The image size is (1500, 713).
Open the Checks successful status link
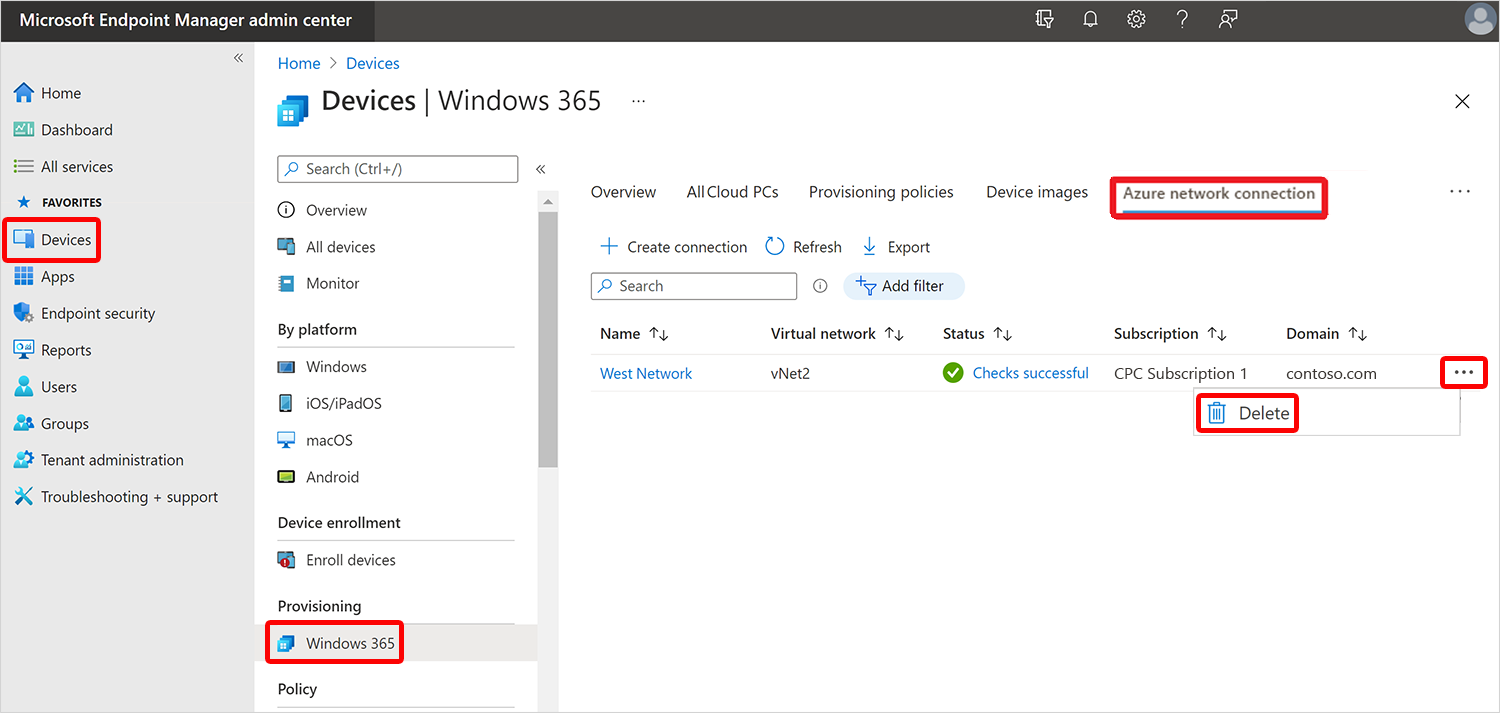[1030, 373]
